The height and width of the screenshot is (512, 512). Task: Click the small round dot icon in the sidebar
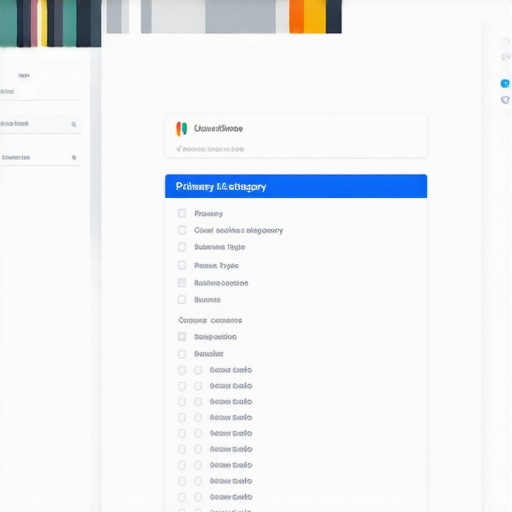click(x=74, y=157)
